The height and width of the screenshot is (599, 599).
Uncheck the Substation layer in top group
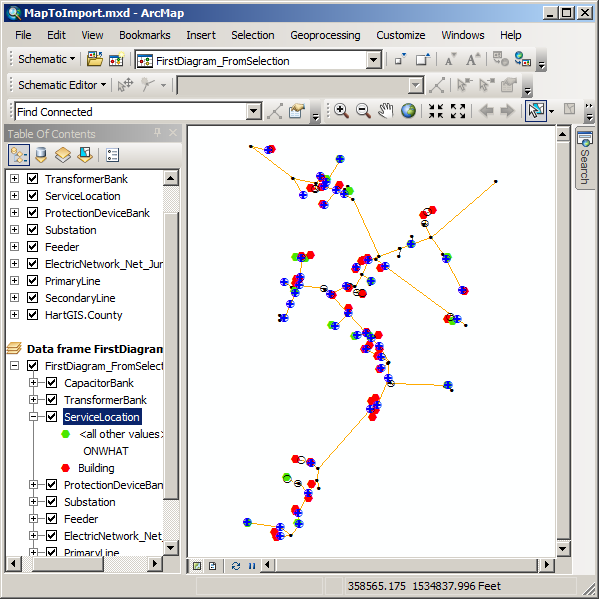tap(32, 230)
